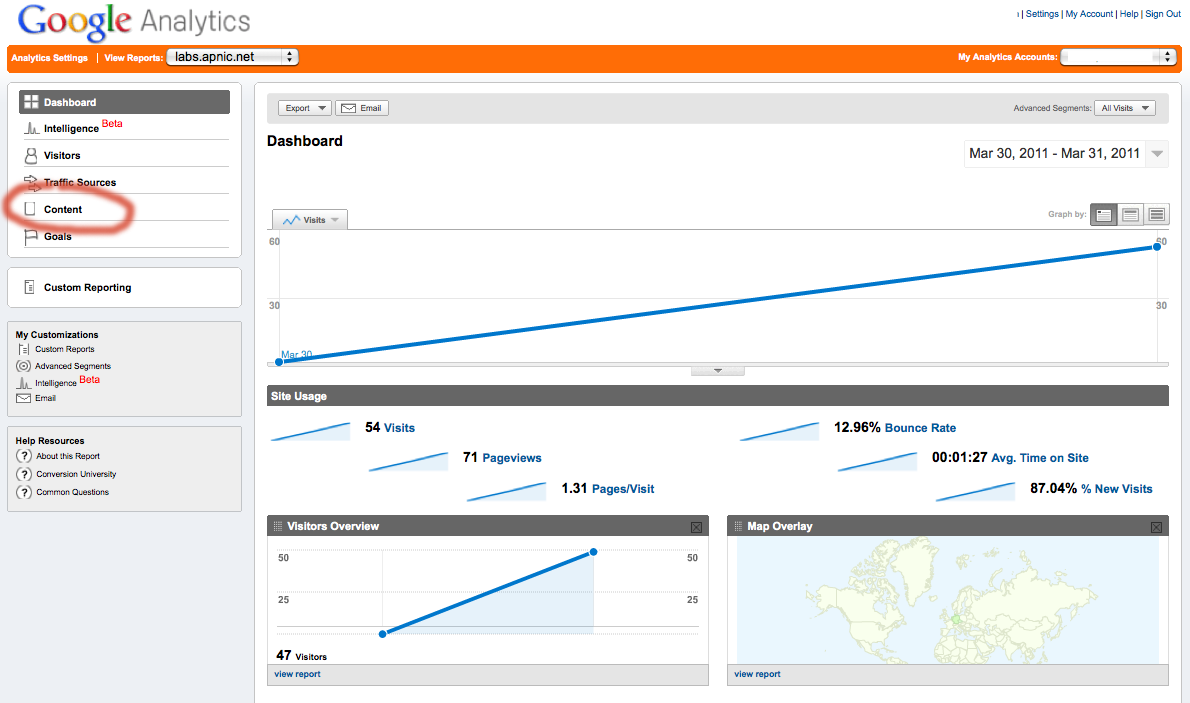Click the Visitors Overview drag handle icon
Viewport: 1190px width, 703px height.
point(278,526)
